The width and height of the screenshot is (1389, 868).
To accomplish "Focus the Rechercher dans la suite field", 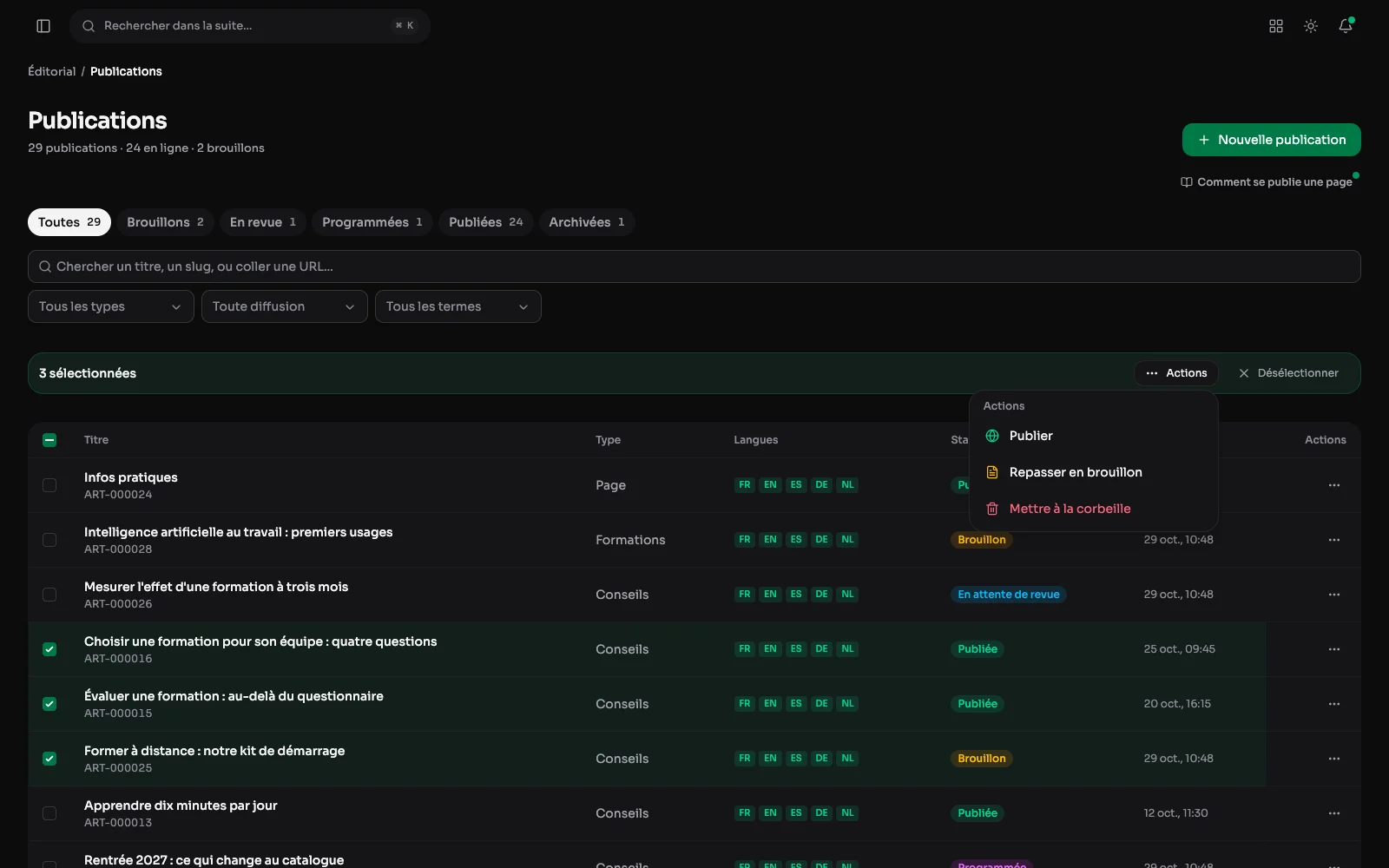I will tap(250, 26).
